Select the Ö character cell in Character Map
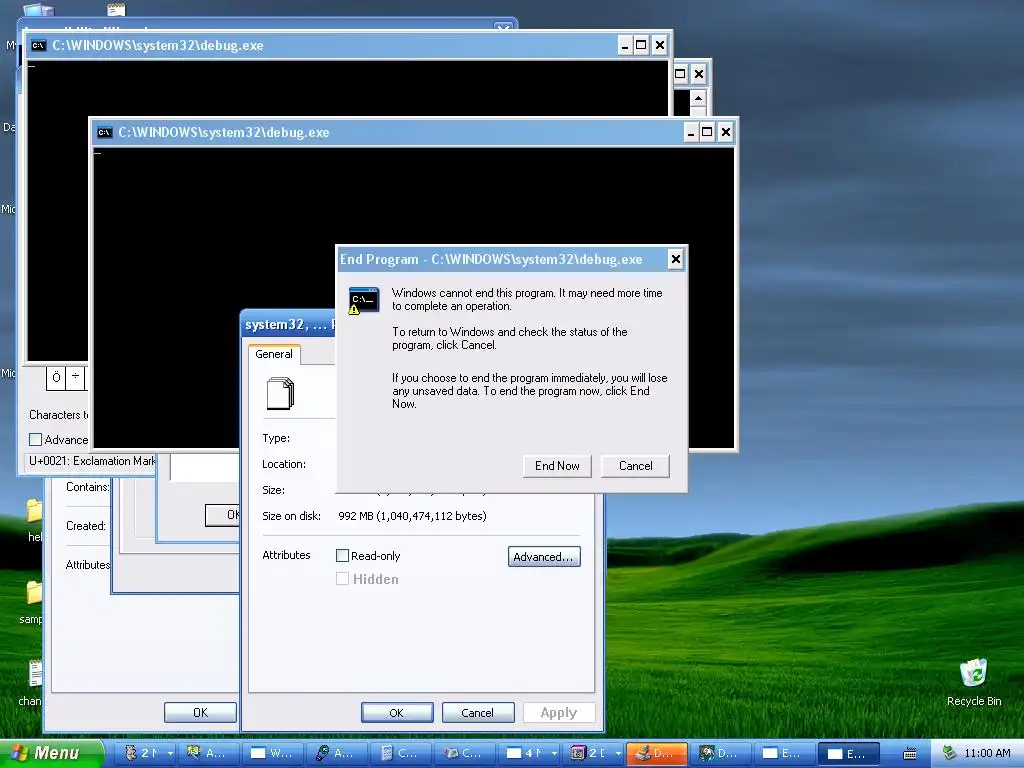This screenshot has height=768, width=1024. pos(56,377)
